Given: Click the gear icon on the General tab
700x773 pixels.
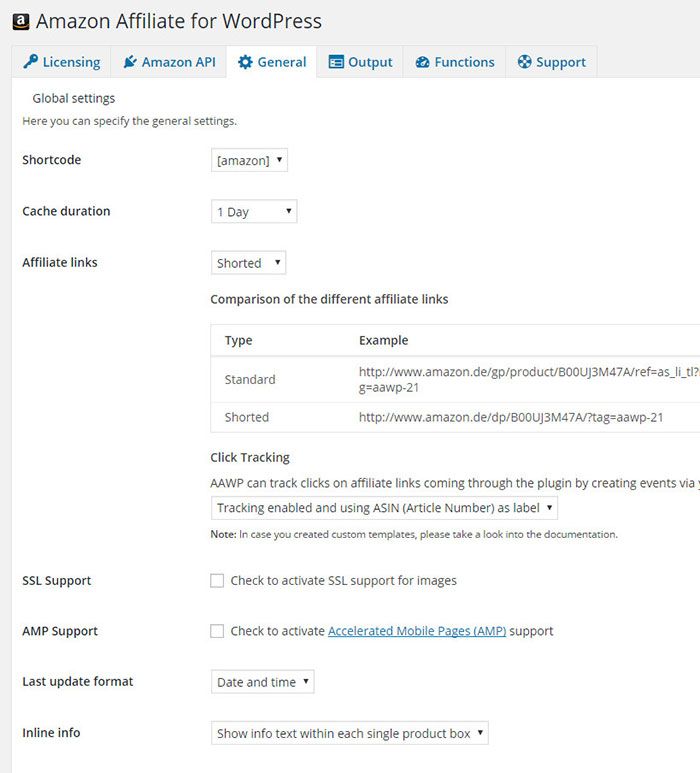Looking at the screenshot, I should (x=245, y=62).
